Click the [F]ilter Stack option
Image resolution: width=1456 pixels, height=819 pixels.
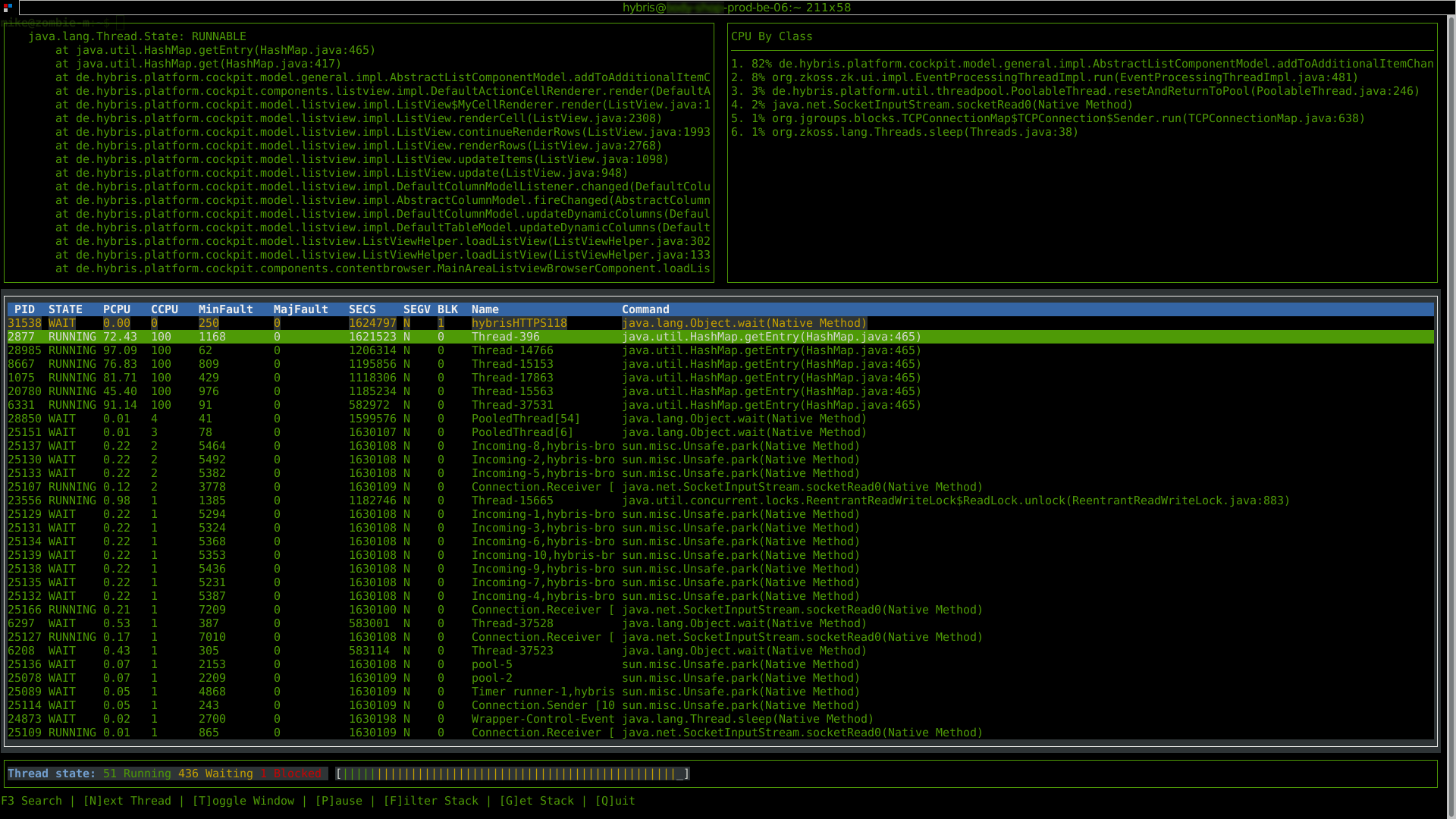click(x=431, y=801)
